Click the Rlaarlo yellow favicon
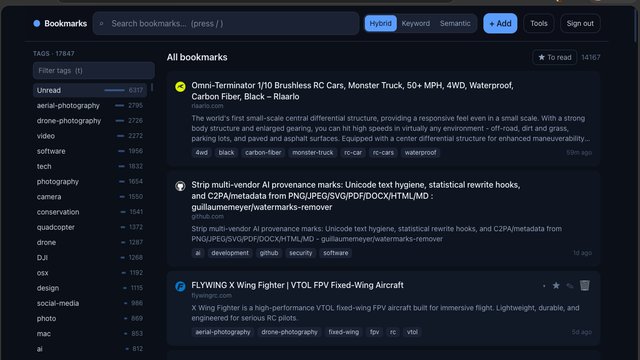Viewport: 640px width, 360px height. point(180,87)
